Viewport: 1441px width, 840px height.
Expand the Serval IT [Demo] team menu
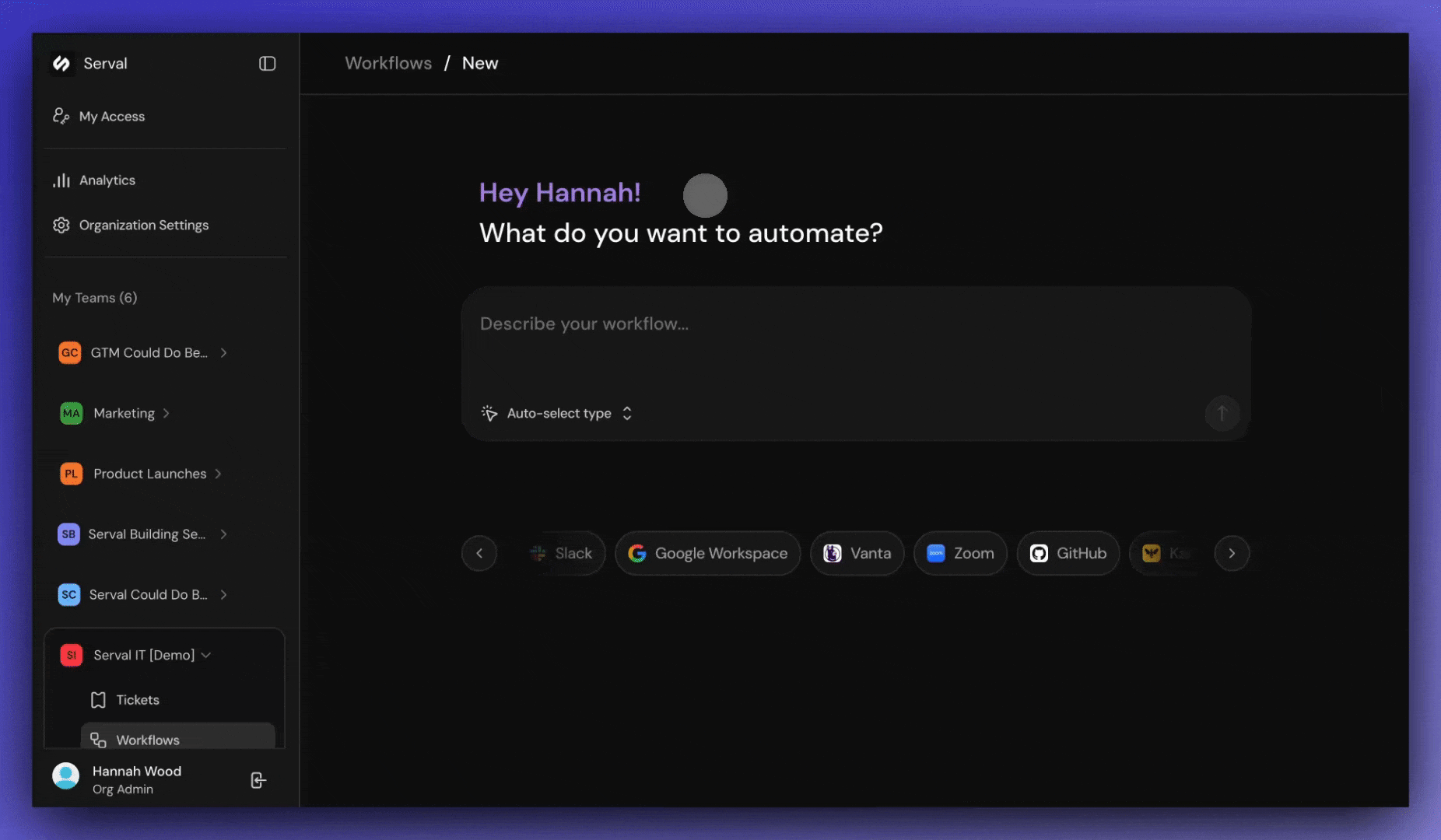[x=205, y=655]
